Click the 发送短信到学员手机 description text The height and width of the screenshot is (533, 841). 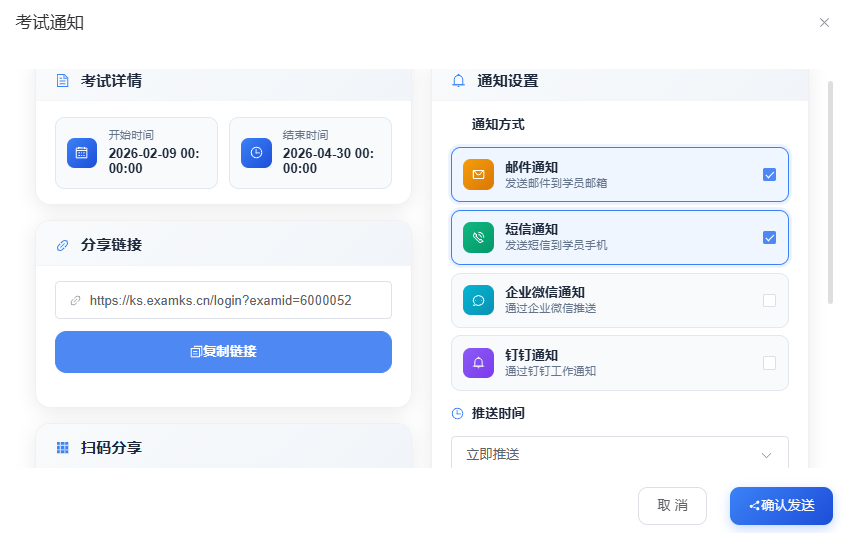556,246
